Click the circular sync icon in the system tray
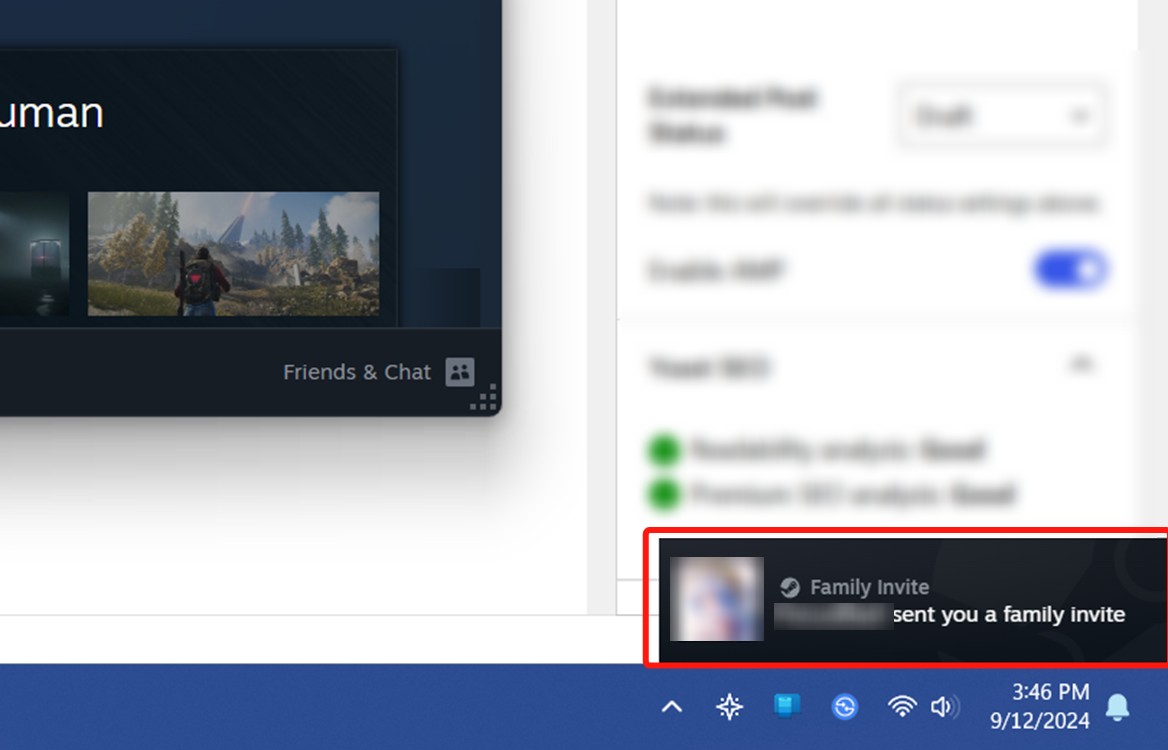This screenshot has height=750, width=1168. 844,706
